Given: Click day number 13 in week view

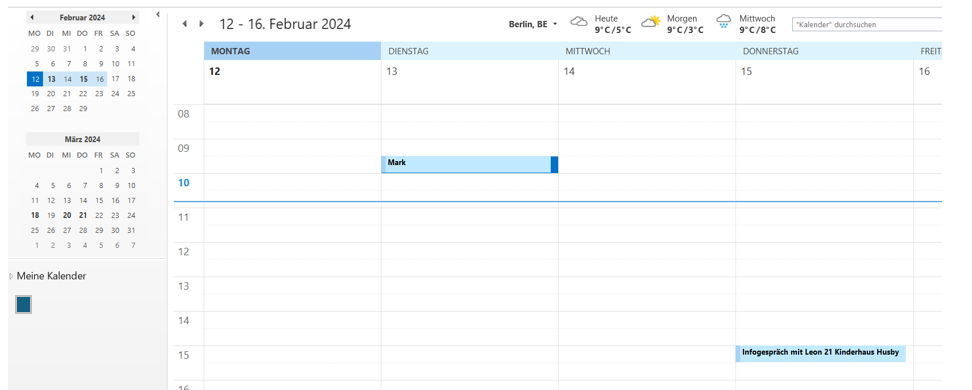Looking at the screenshot, I should pos(392,71).
